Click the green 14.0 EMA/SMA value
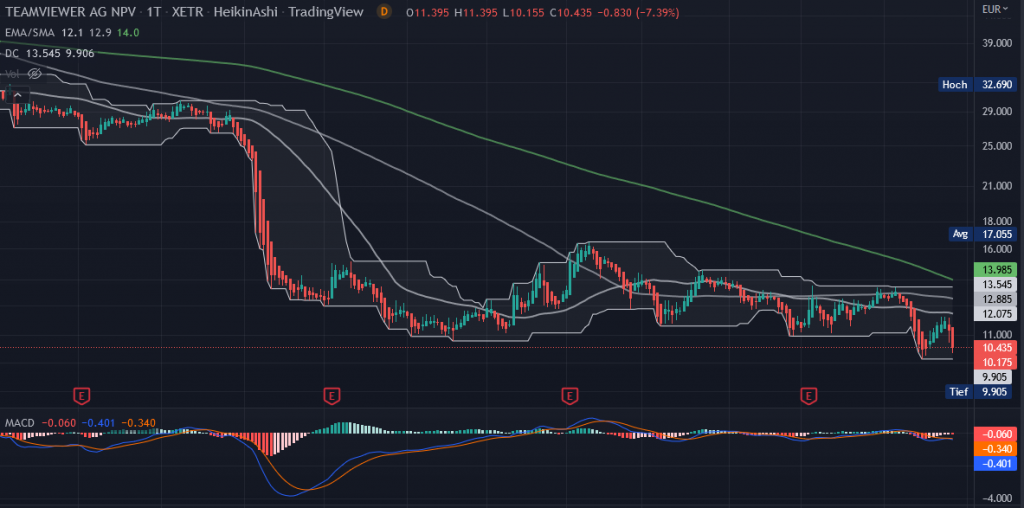The image size is (1024, 508). [x=128, y=33]
